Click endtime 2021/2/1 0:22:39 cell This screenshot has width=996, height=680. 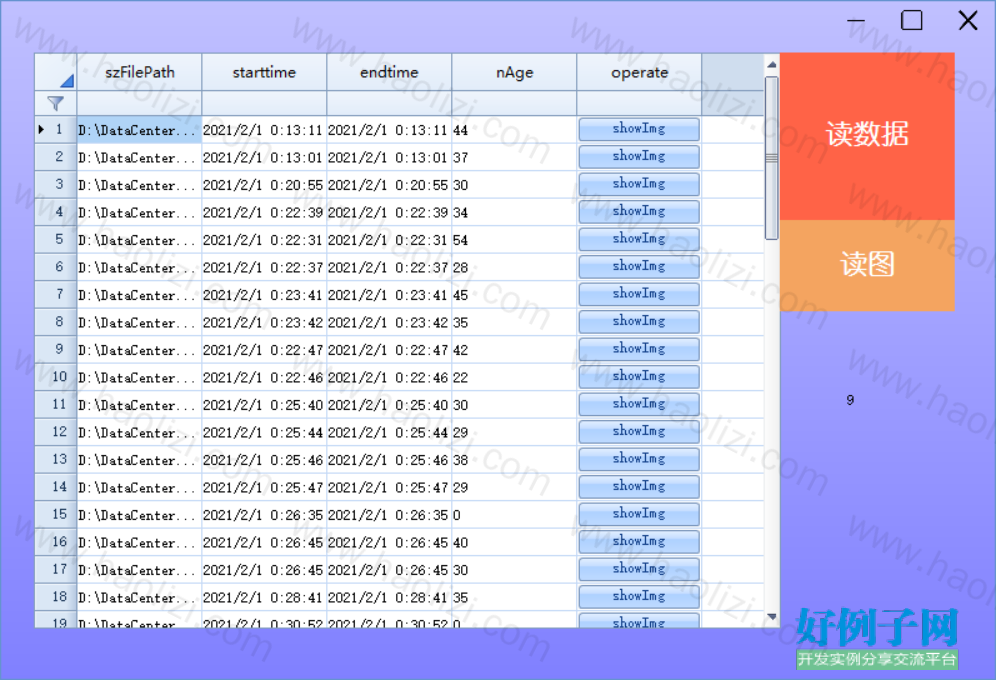(x=389, y=212)
